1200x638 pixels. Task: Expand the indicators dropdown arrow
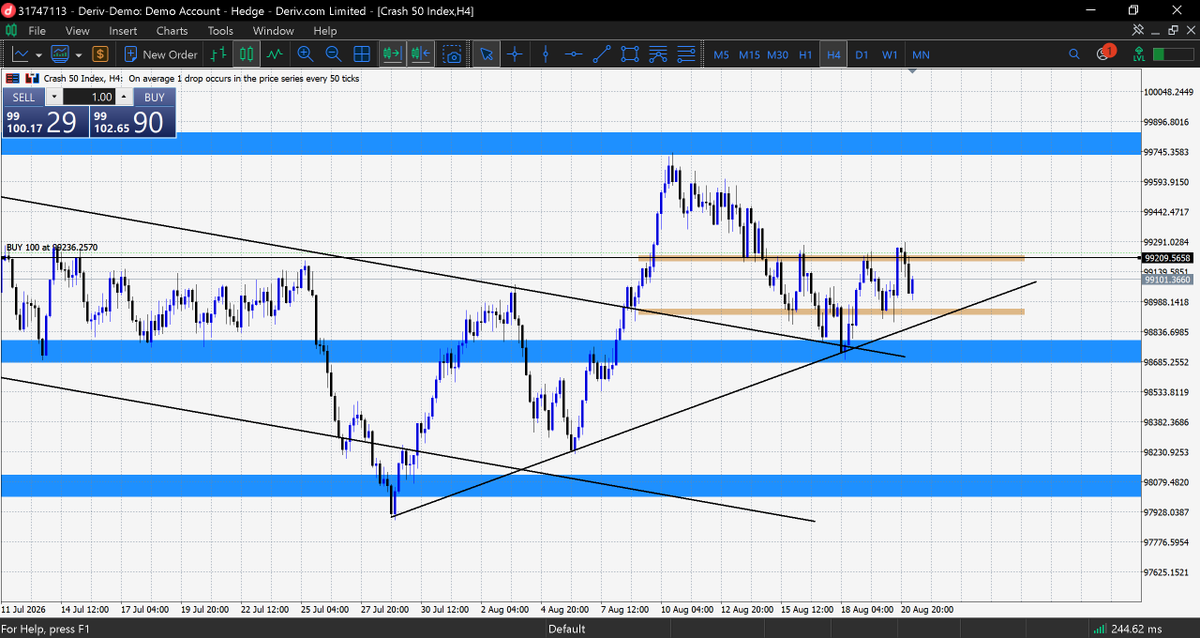[x=78, y=55]
